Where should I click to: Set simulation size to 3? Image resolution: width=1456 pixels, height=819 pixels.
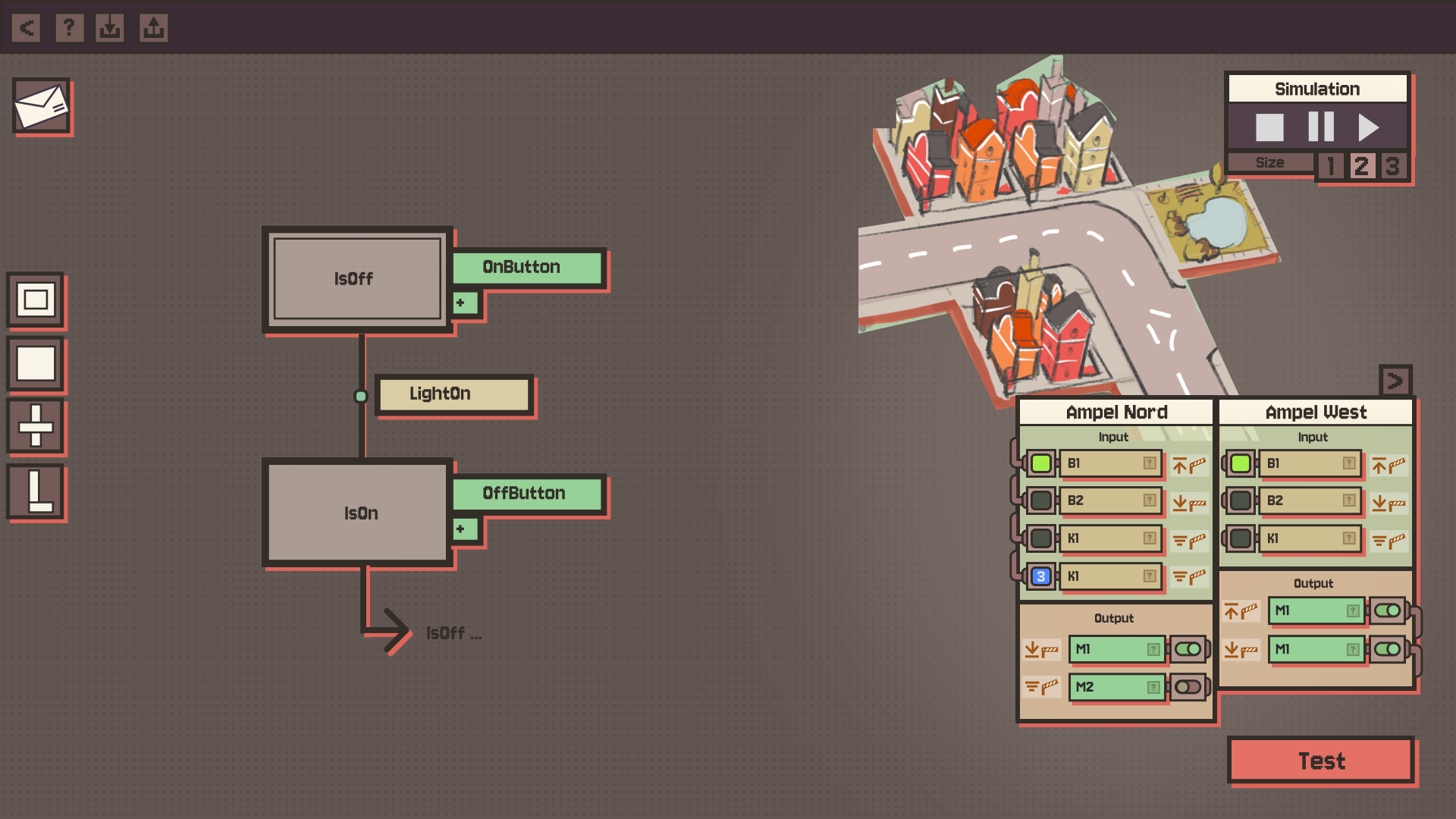(1392, 165)
